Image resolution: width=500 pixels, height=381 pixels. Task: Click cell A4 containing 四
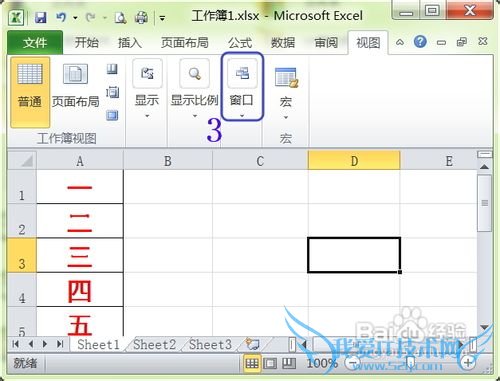(80, 290)
